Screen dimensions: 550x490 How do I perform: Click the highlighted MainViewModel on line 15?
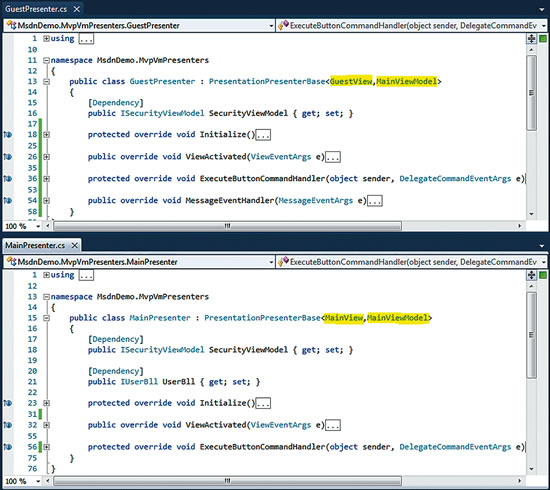398,318
